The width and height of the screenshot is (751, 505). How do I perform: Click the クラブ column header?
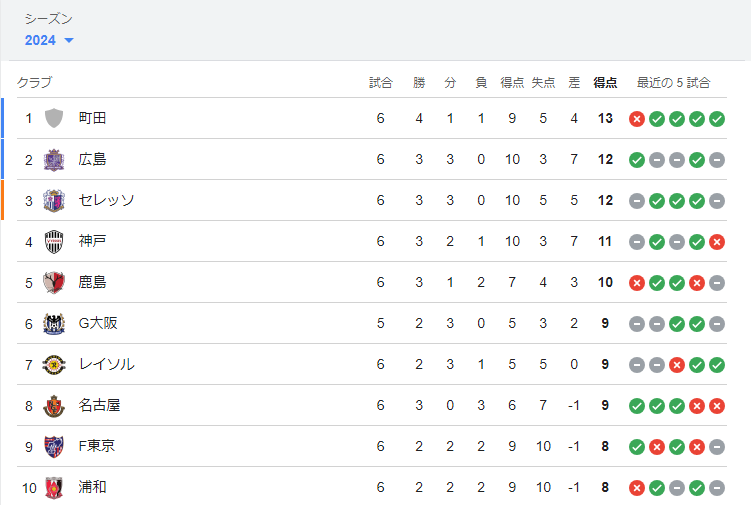coord(35,82)
